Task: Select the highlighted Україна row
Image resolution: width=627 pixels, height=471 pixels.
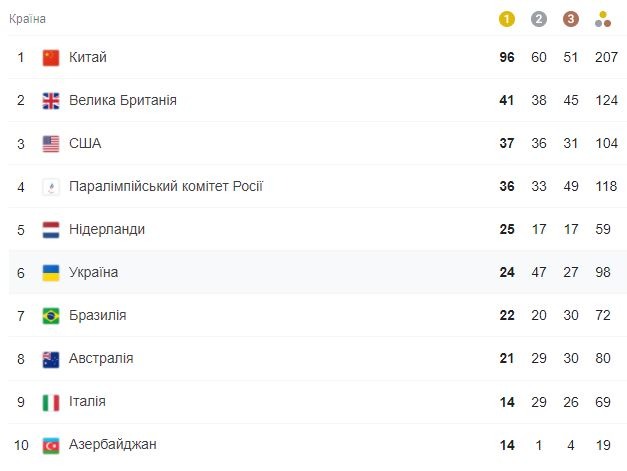Action: (x=317, y=272)
